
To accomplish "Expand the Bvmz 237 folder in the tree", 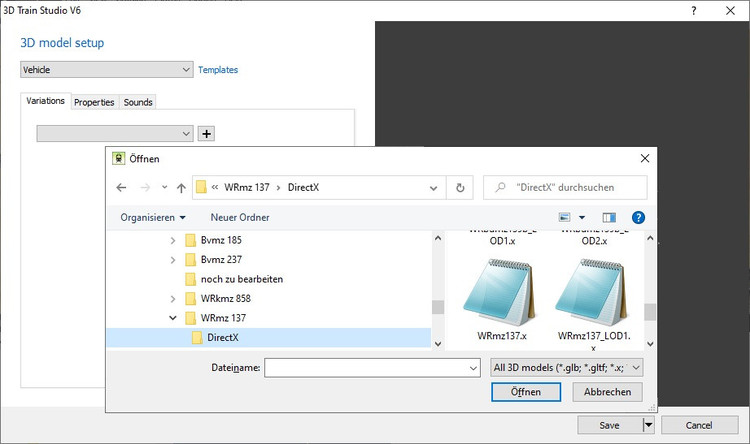I will click(x=173, y=260).
